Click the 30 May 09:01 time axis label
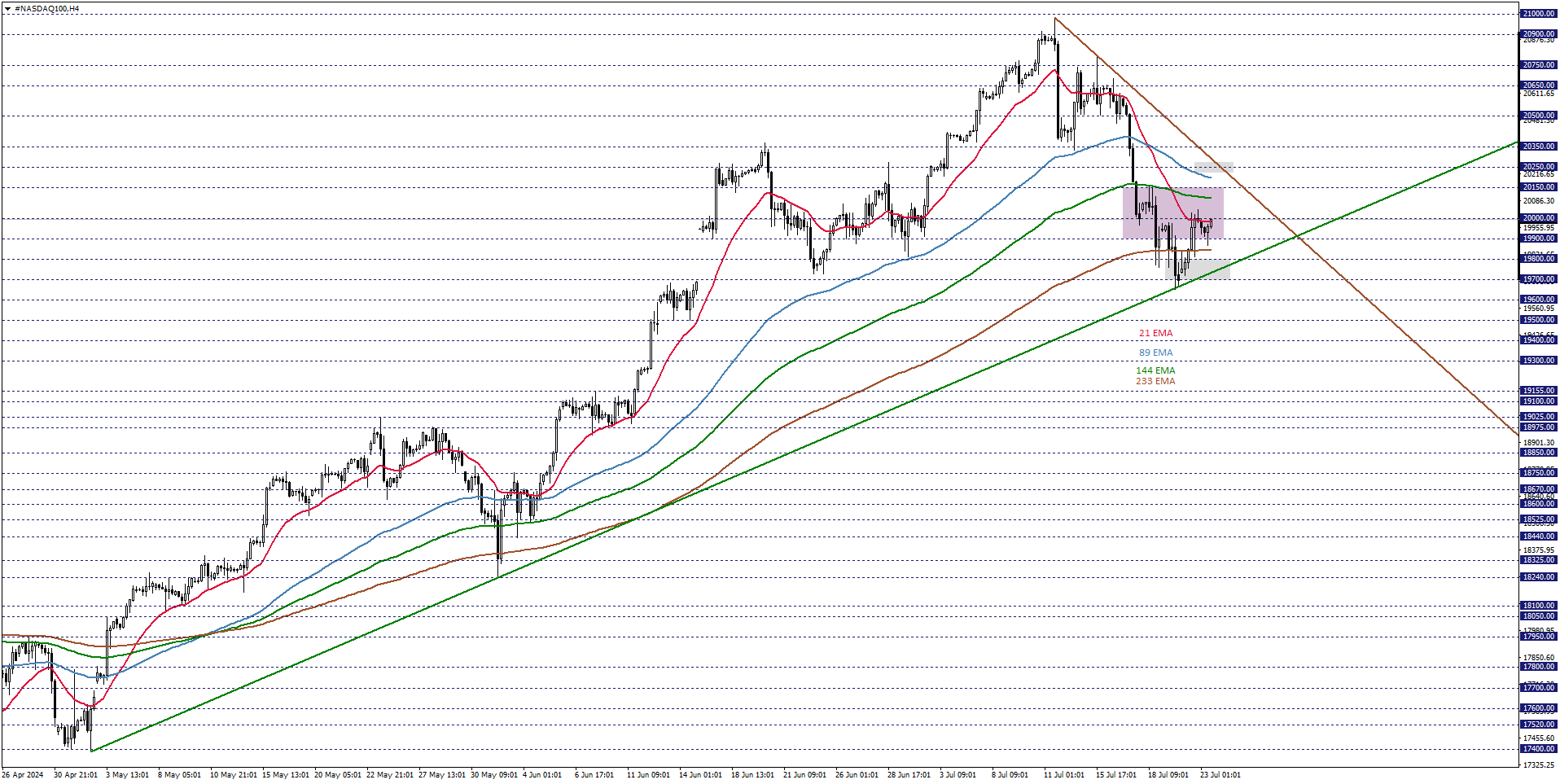The height and width of the screenshot is (784, 1560). click(493, 775)
